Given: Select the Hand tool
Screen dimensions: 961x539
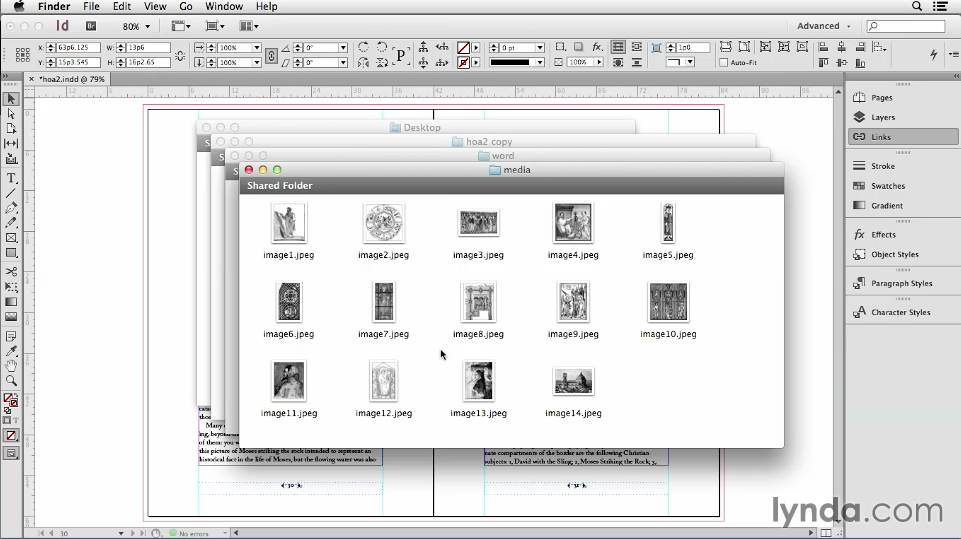Looking at the screenshot, I should 11,365.
